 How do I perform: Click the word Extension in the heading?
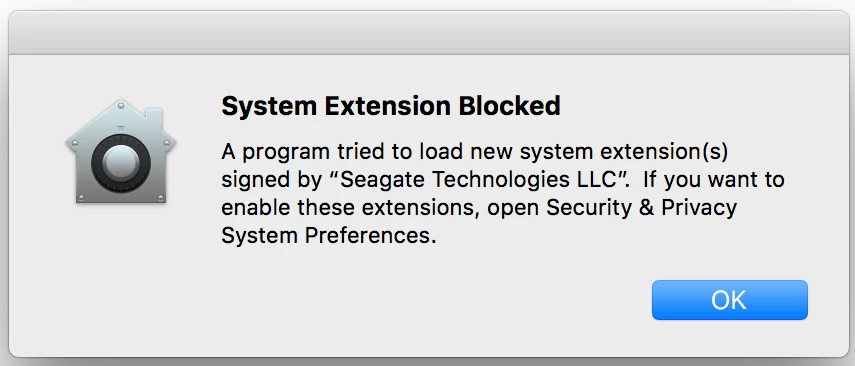(387, 106)
